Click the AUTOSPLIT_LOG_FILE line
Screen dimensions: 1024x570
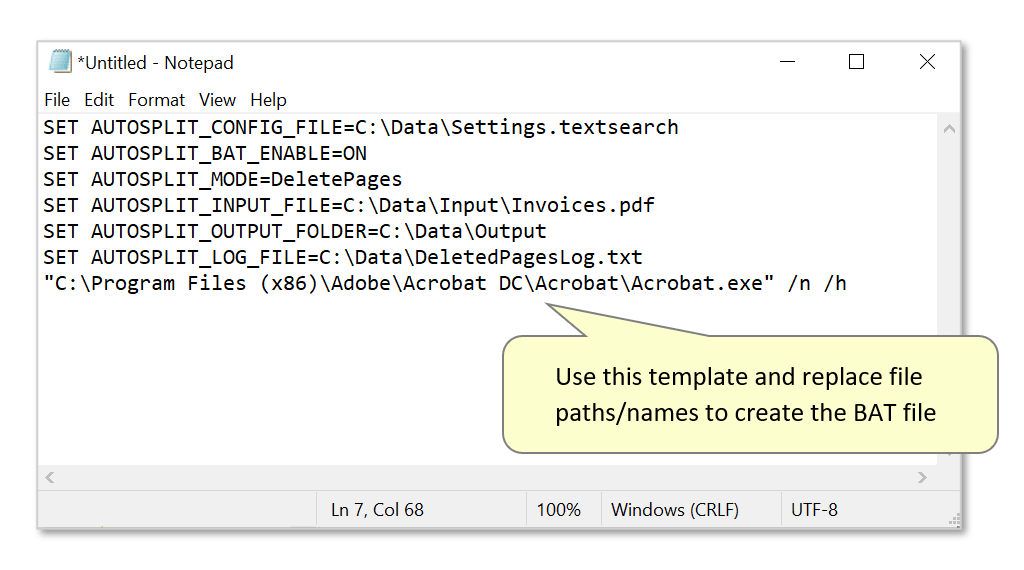(343, 258)
